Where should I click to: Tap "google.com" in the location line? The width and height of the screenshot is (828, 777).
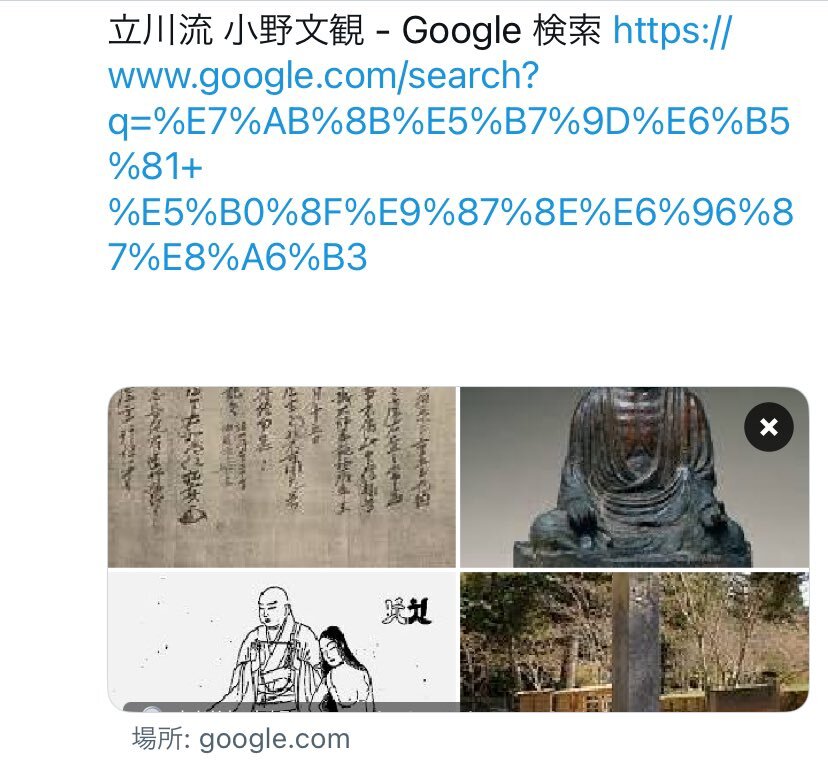pyautogui.click(x=274, y=739)
